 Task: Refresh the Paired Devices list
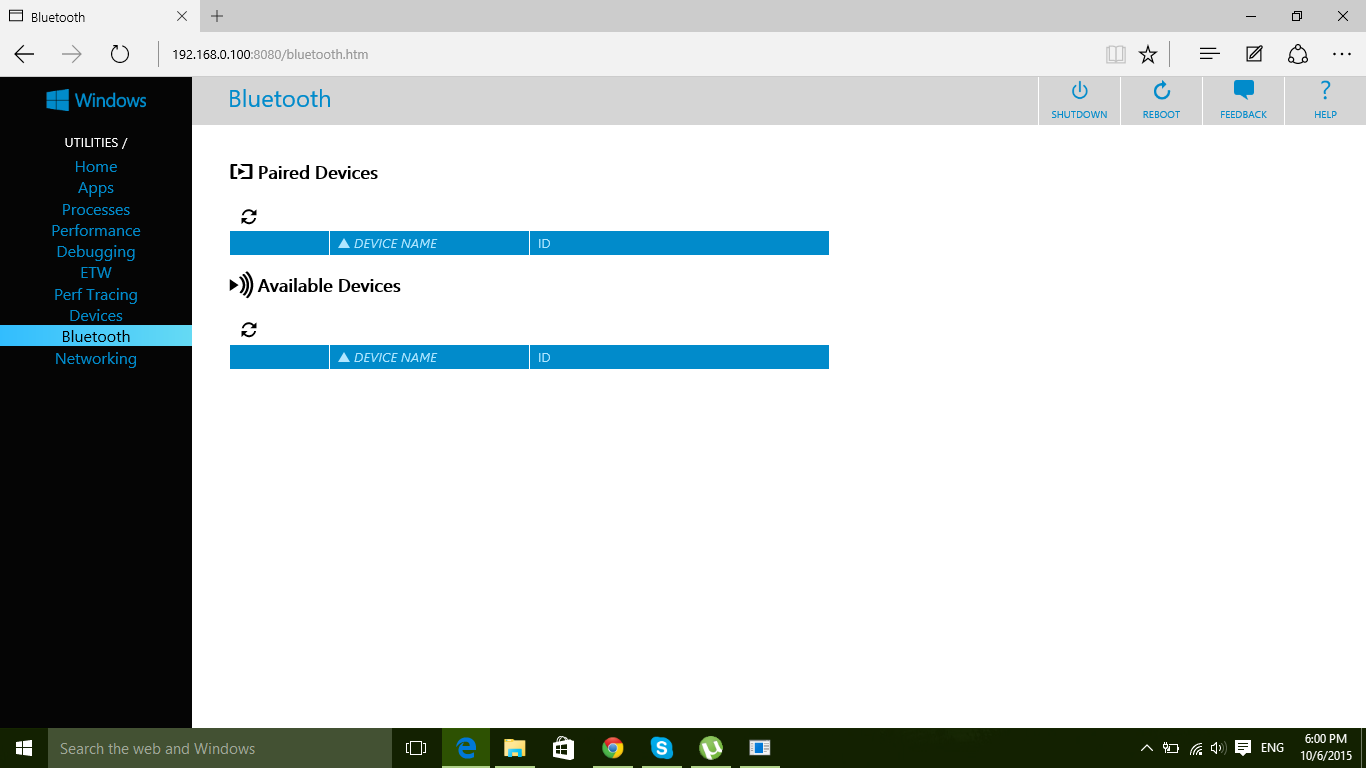coord(249,216)
